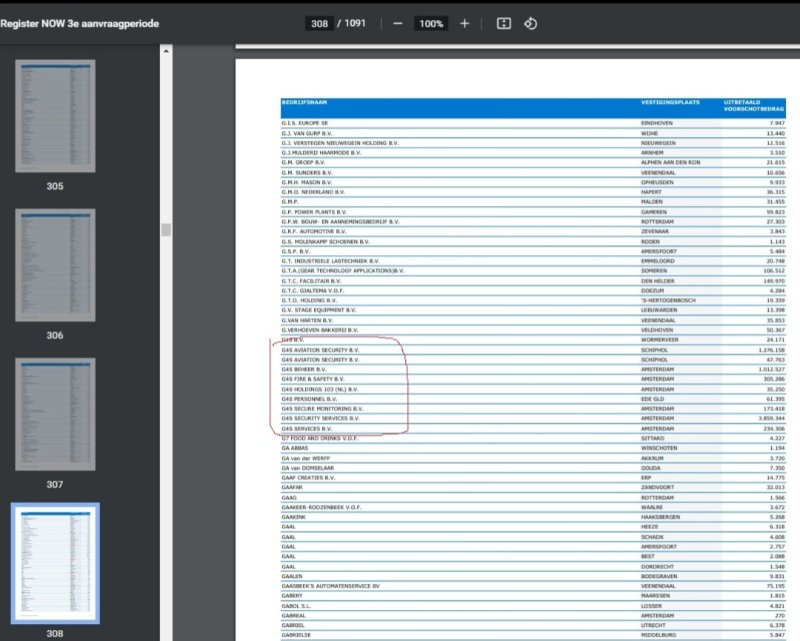The width and height of the screenshot is (800, 641).
Task: Click the row GABOL S.L.
Action: [x=533, y=606]
